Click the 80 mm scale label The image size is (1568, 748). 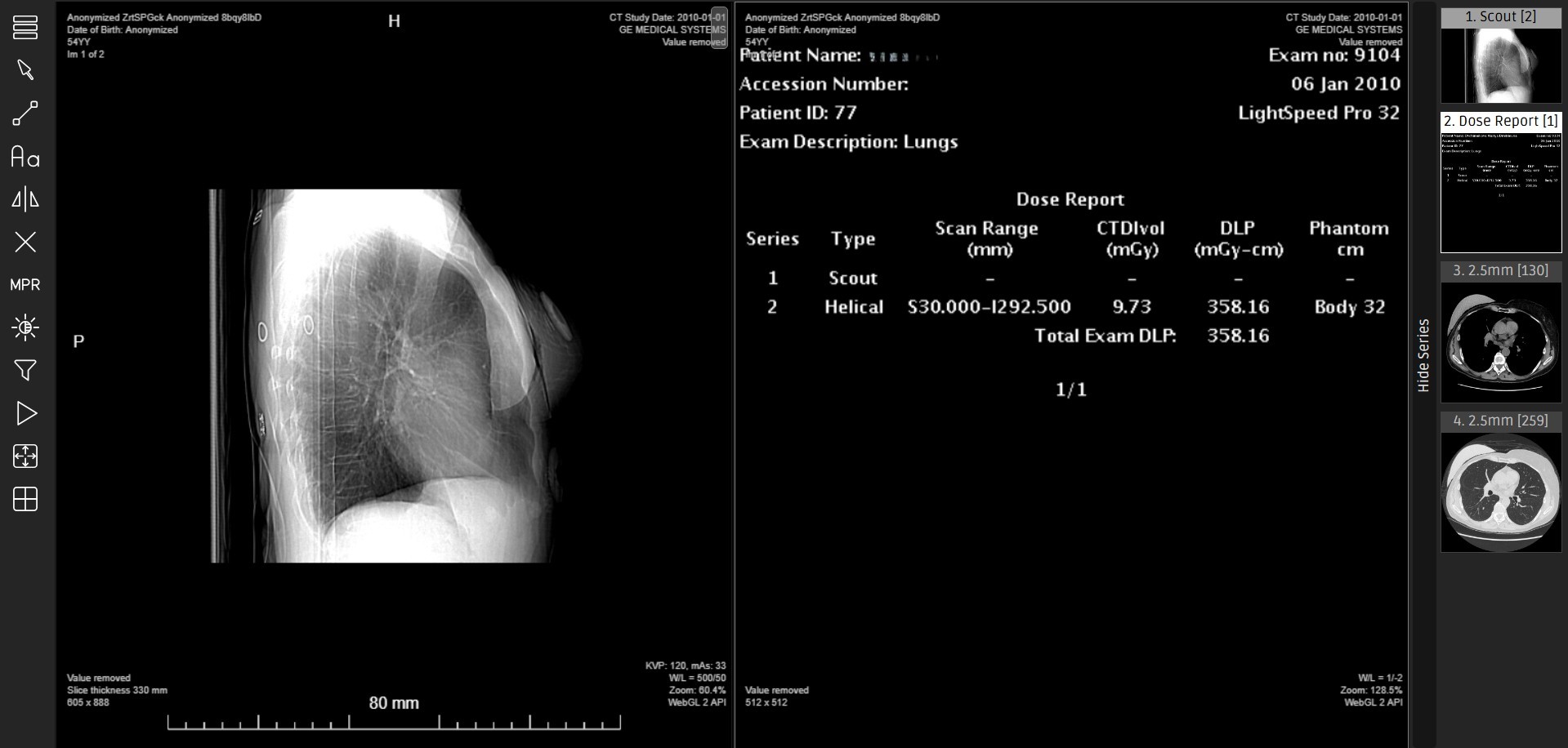pos(394,703)
